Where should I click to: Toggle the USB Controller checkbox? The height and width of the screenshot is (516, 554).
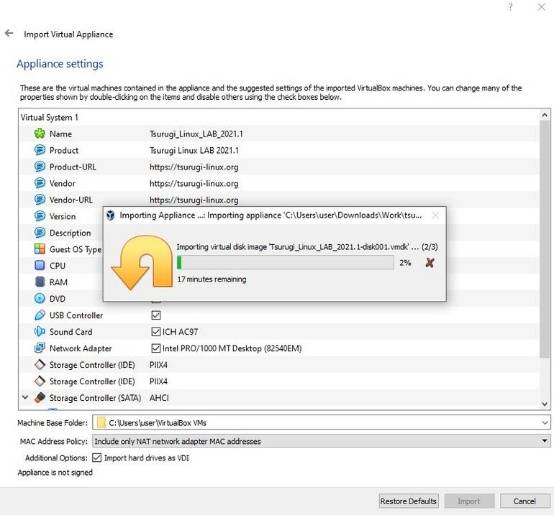coord(156,315)
